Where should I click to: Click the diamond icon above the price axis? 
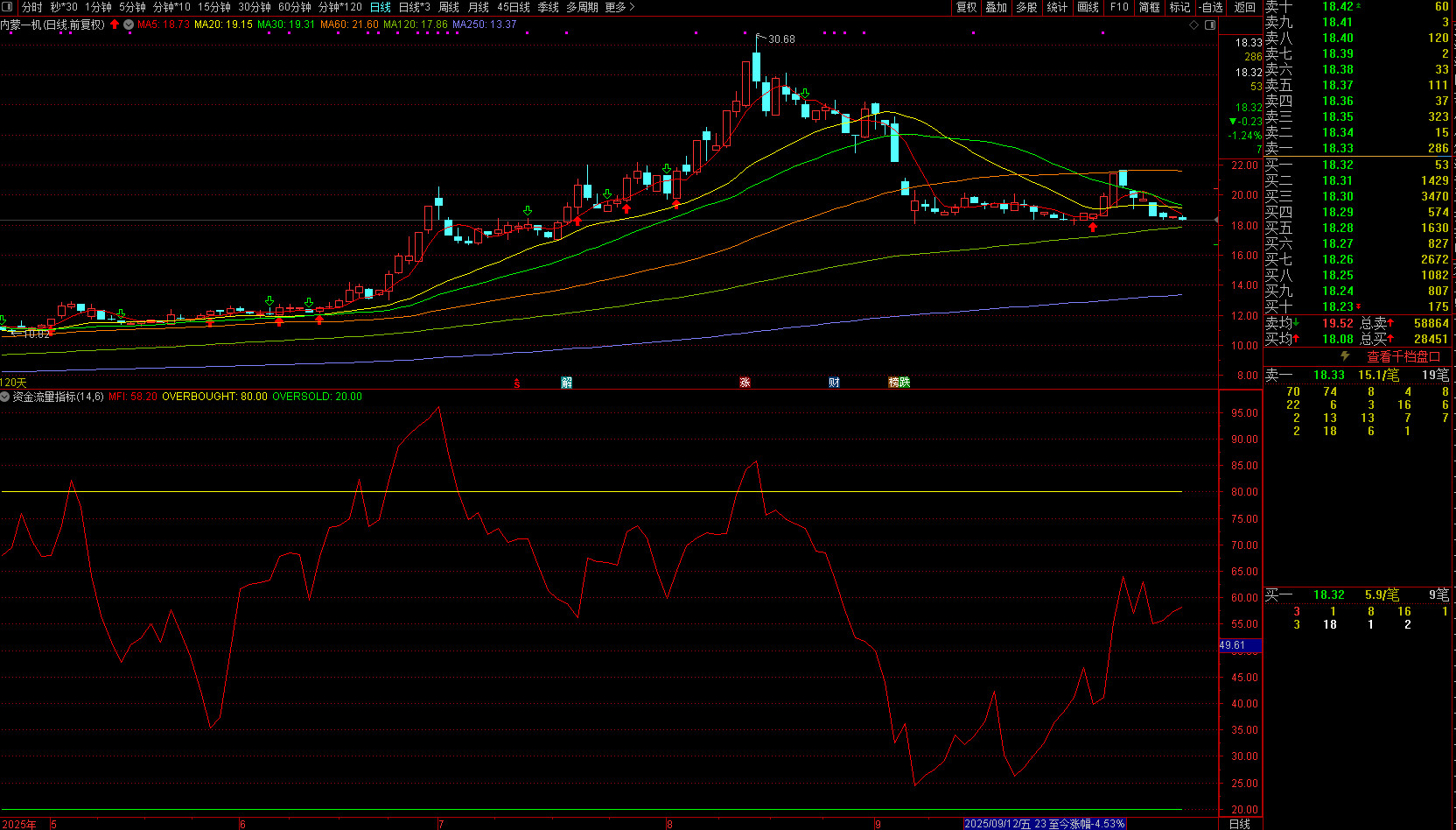point(1194,25)
